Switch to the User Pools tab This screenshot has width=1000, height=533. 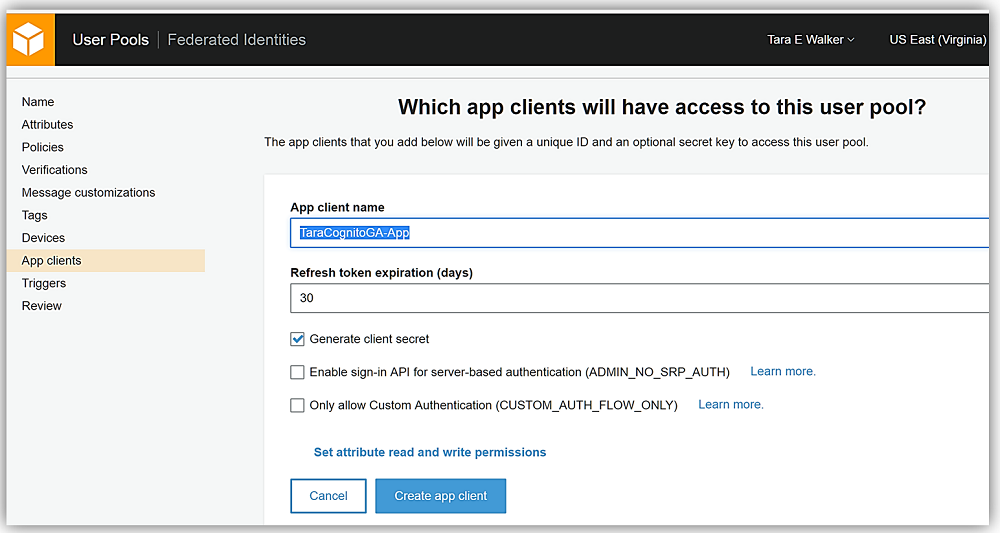point(110,40)
